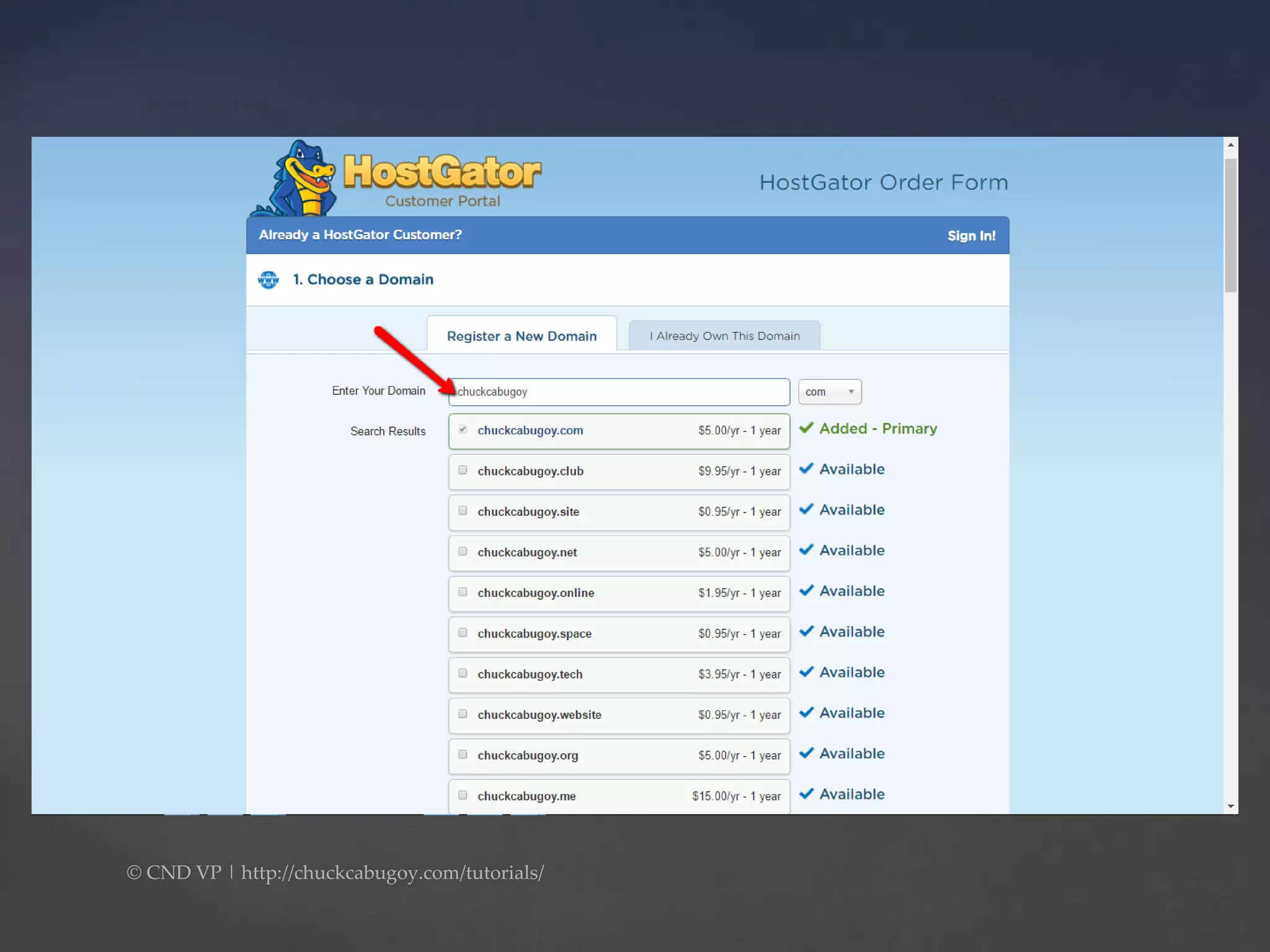Click the Enter Your Domain text field
Viewport: 1270px width, 952px height.
pos(619,392)
